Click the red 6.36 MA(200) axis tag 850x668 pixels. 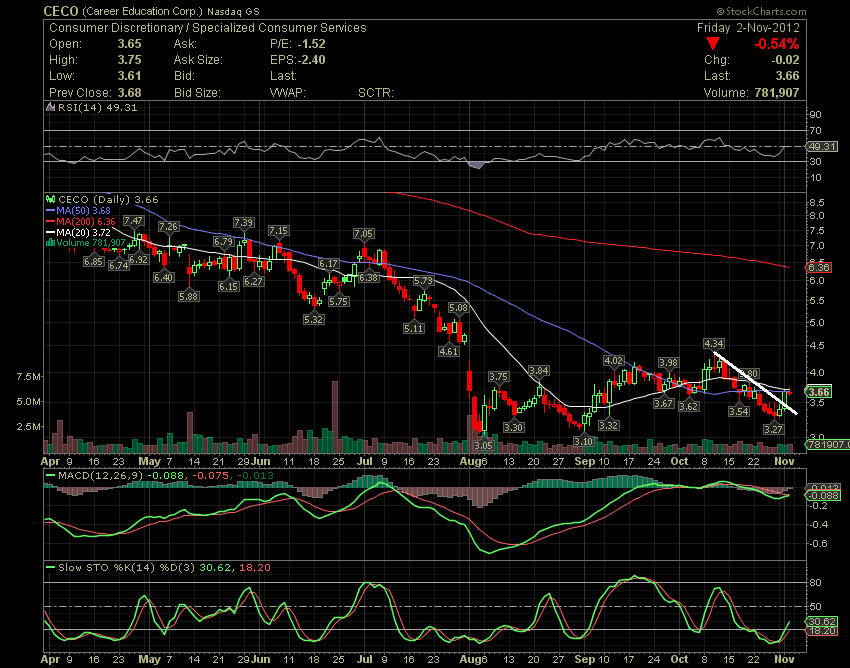819,267
